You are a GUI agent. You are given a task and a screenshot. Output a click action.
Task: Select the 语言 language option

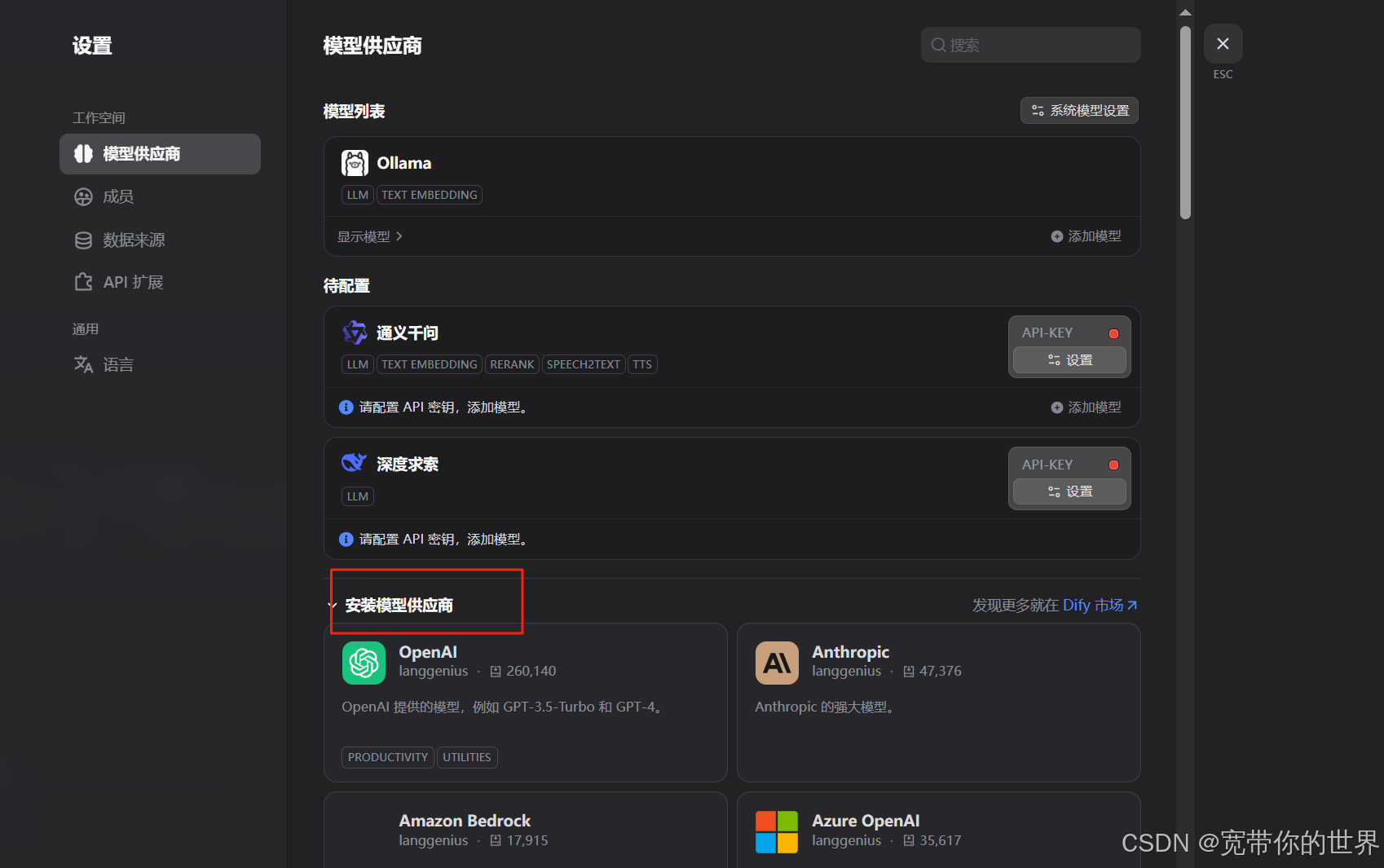click(x=118, y=364)
